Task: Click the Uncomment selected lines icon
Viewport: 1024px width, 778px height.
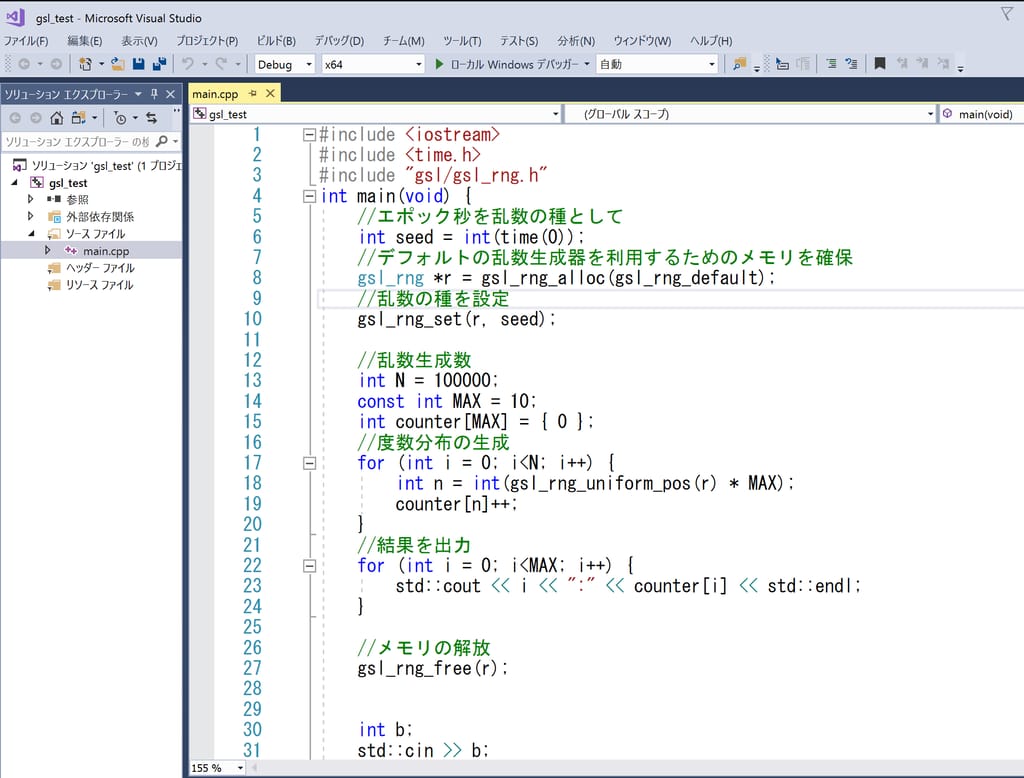Action: pyautogui.click(x=851, y=63)
